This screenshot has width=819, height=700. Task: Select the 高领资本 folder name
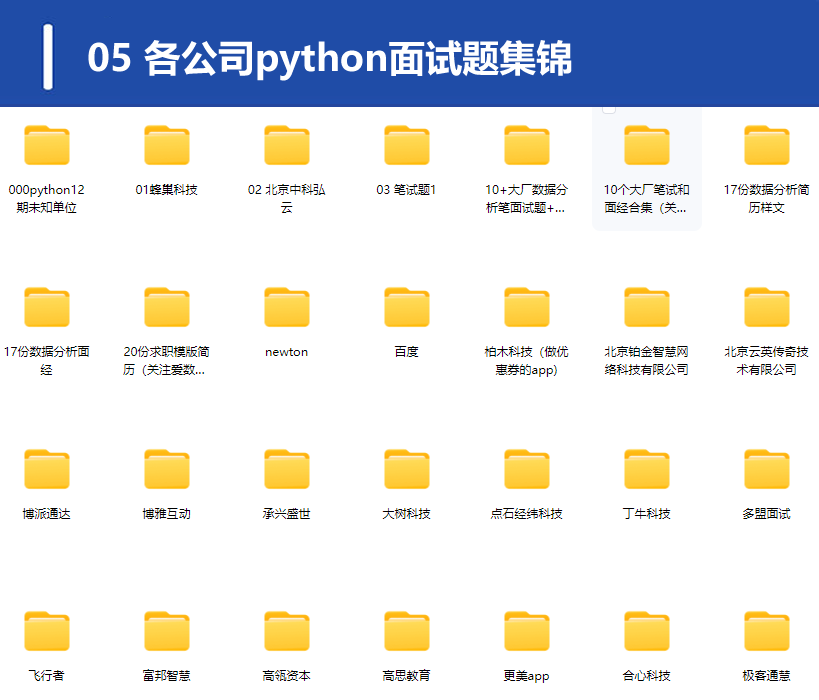(x=287, y=675)
